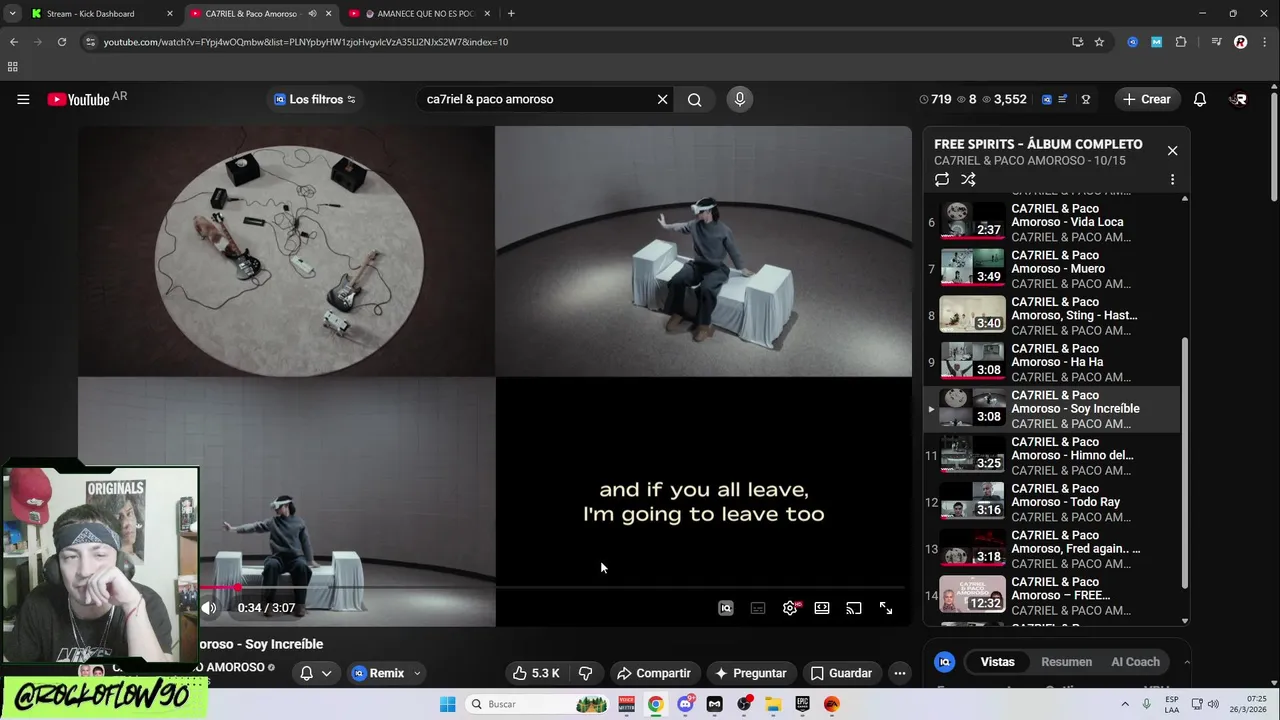
Task: Open player settings gear
Action: [x=790, y=608]
